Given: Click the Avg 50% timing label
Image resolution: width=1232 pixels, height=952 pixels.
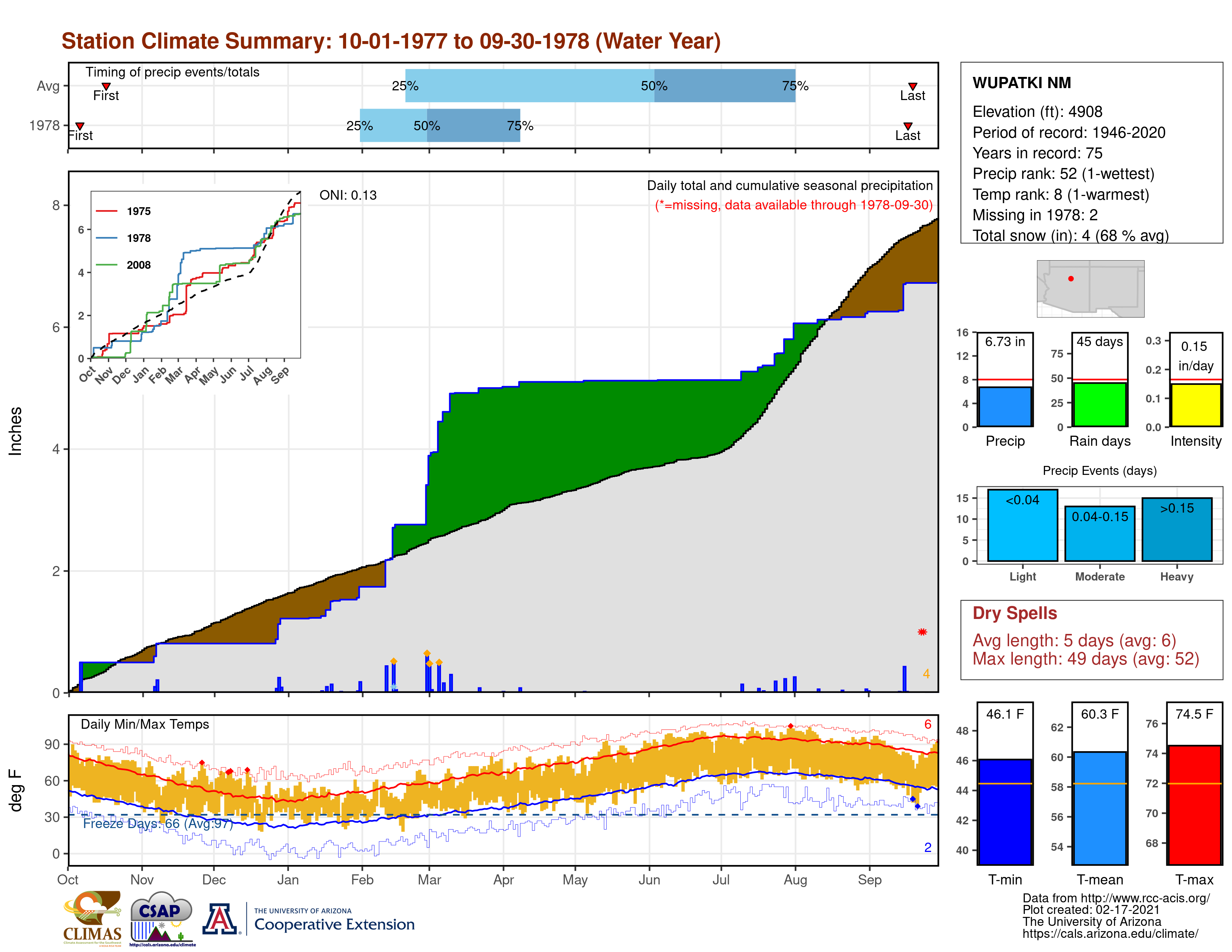Looking at the screenshot, I should click(x=654, y=86).
